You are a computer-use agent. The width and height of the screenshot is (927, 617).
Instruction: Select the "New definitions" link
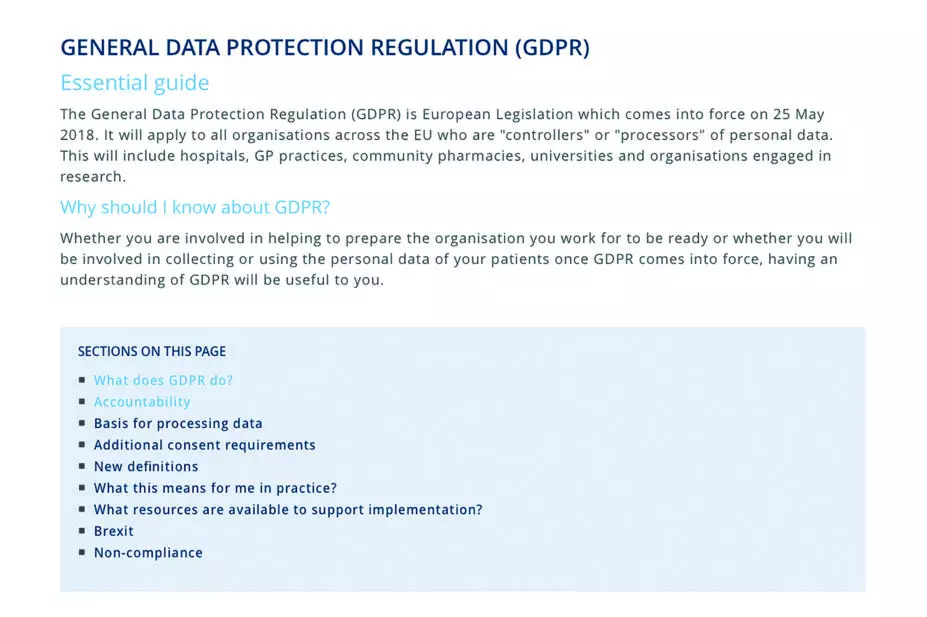(146, 466)
